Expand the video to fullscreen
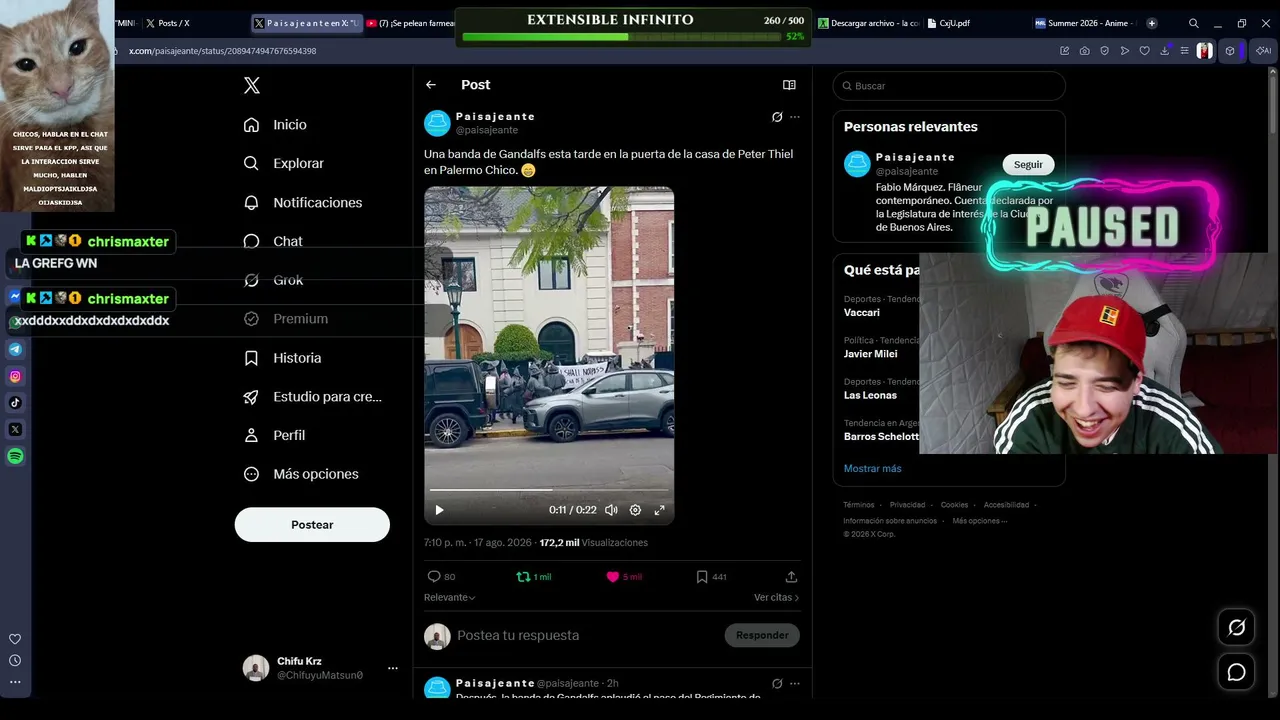Viewport: 1280px width, 720px height. point(659,510)
